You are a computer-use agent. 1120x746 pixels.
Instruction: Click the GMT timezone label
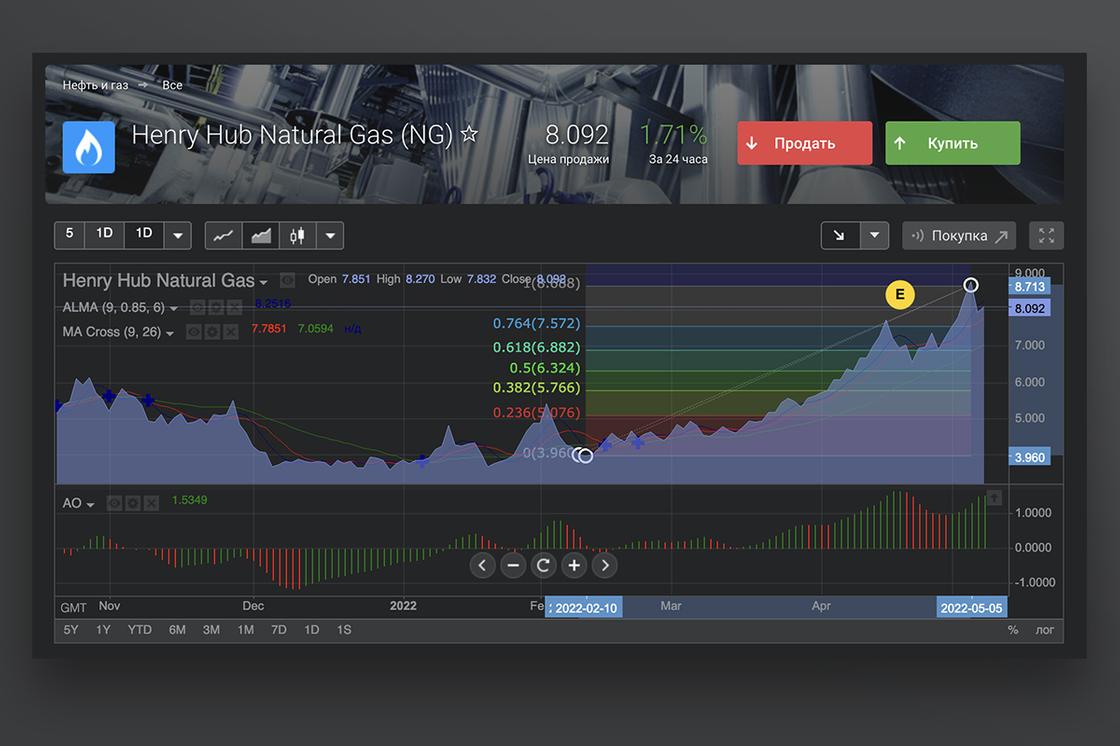pos(73,607)
